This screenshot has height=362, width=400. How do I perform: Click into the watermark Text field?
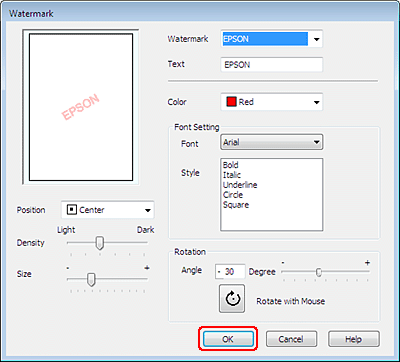(x=271, y=65)
